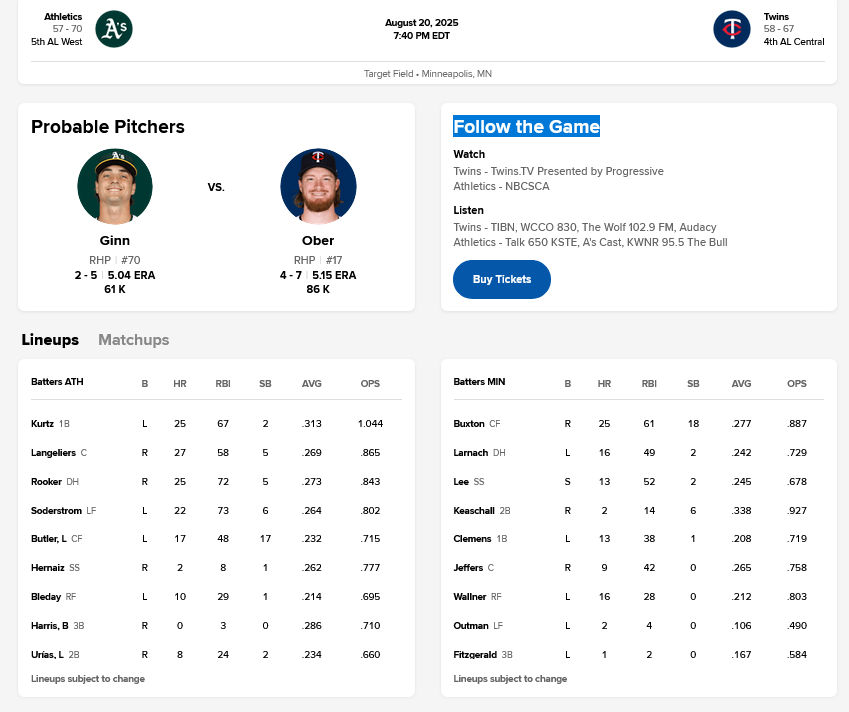
Task: Click Keaschall in the Twins batters list
Action: pyautogui.click(x=475, y=511)
